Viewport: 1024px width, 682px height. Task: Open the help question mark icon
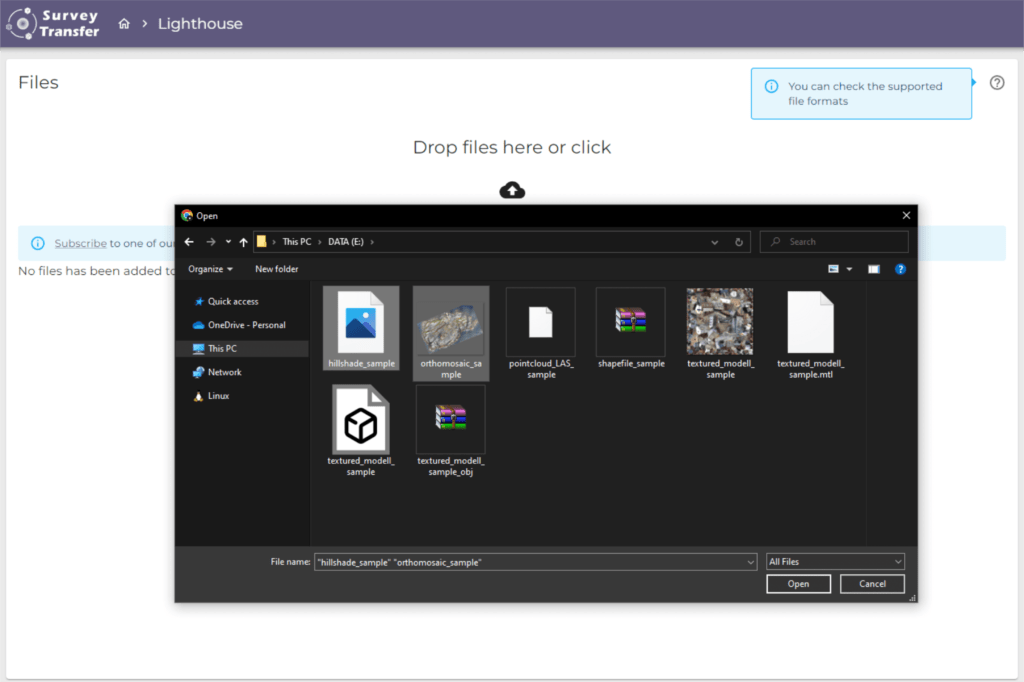[x=997, y=84]
